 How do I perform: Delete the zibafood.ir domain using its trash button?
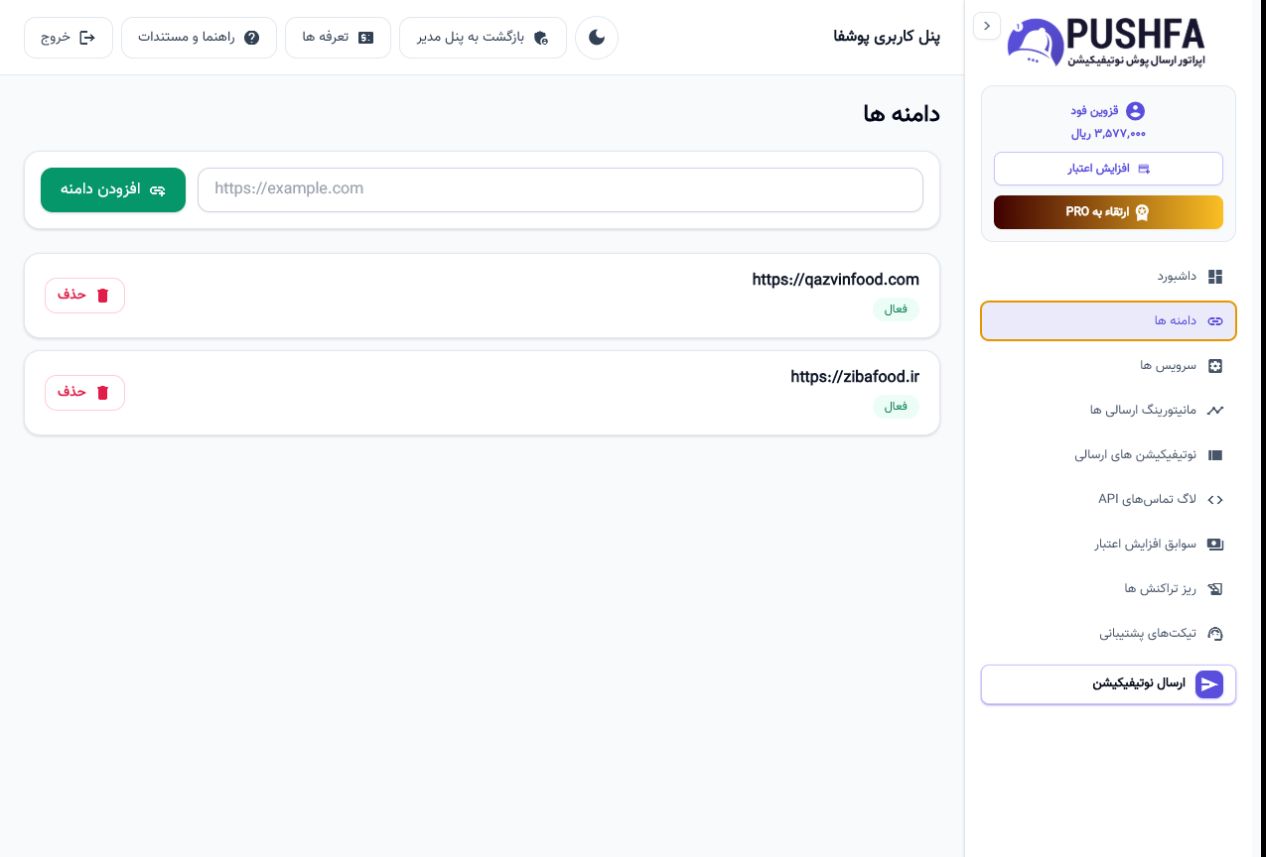pos(85,392)
